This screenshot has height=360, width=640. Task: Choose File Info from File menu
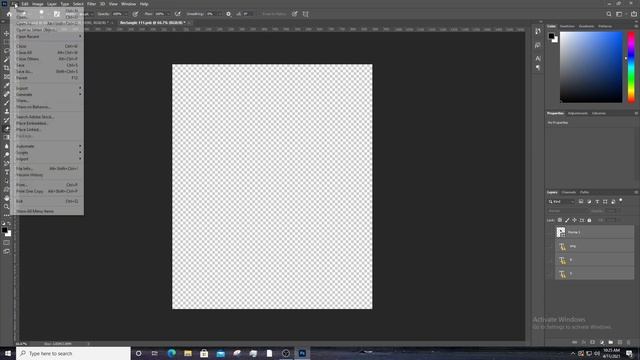tap(47, 168)
